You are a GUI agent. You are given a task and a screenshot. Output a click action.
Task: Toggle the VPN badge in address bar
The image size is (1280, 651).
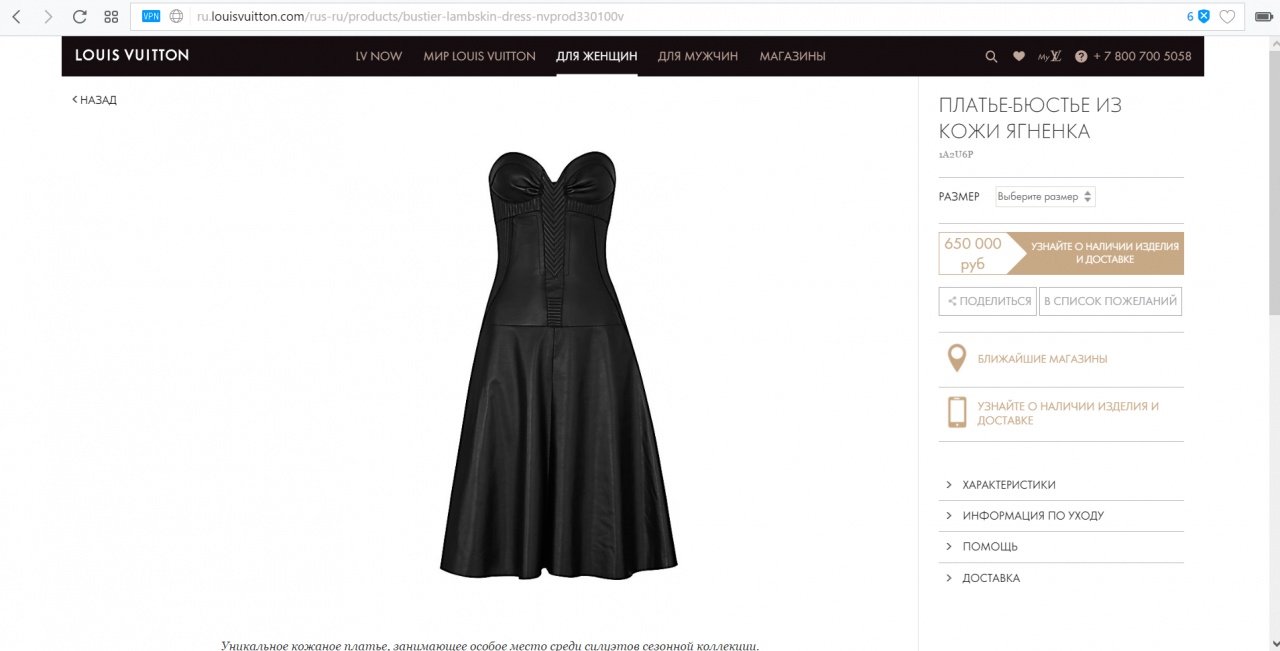151,16
